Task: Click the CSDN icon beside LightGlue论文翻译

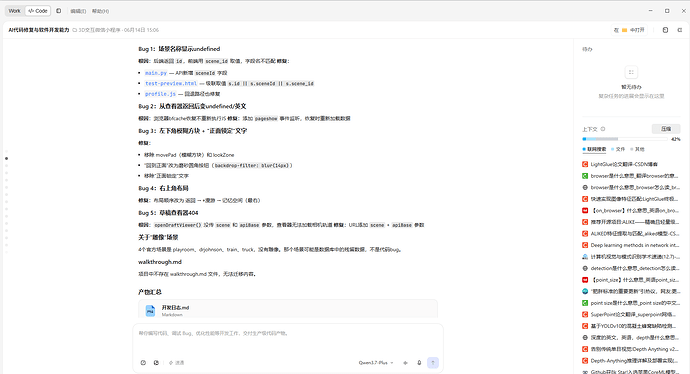Action: (x=585, y=164)
